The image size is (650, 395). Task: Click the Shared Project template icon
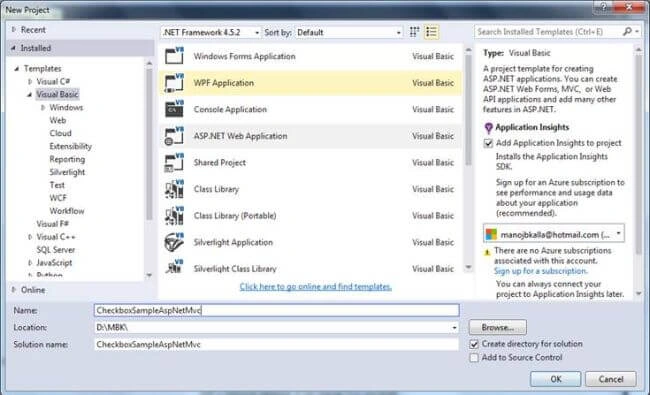[x=174, y=162]
